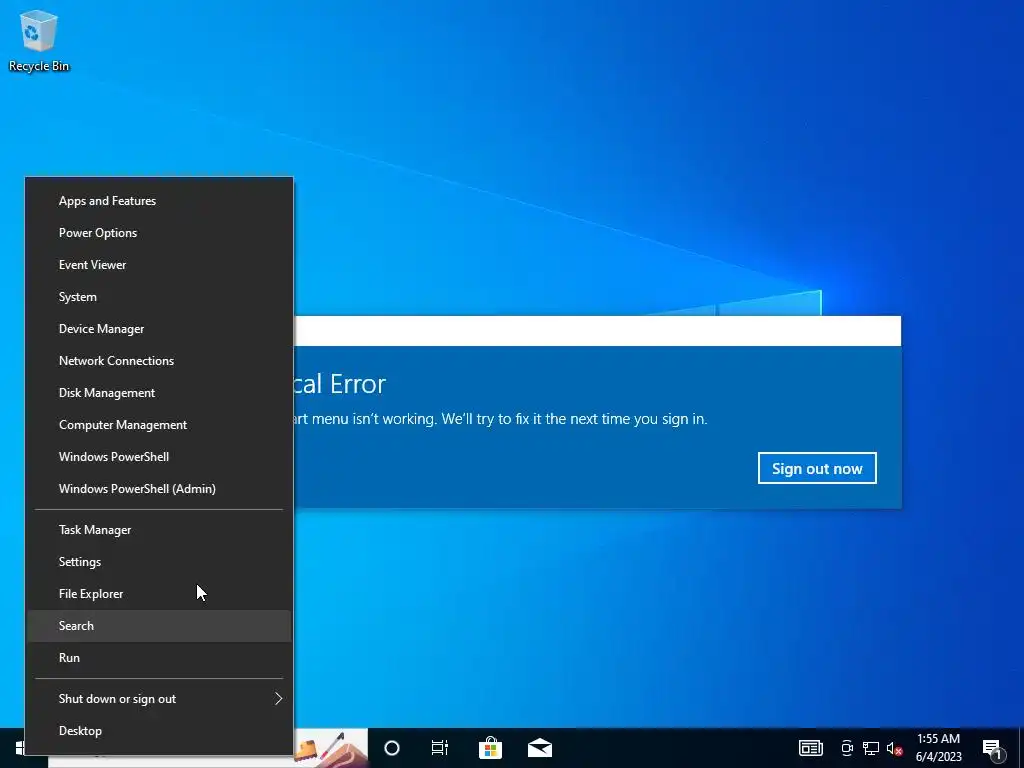Select the System menu entry
Image resolution: width=1024 pixels, height=768 pixels.
point(159,297)
